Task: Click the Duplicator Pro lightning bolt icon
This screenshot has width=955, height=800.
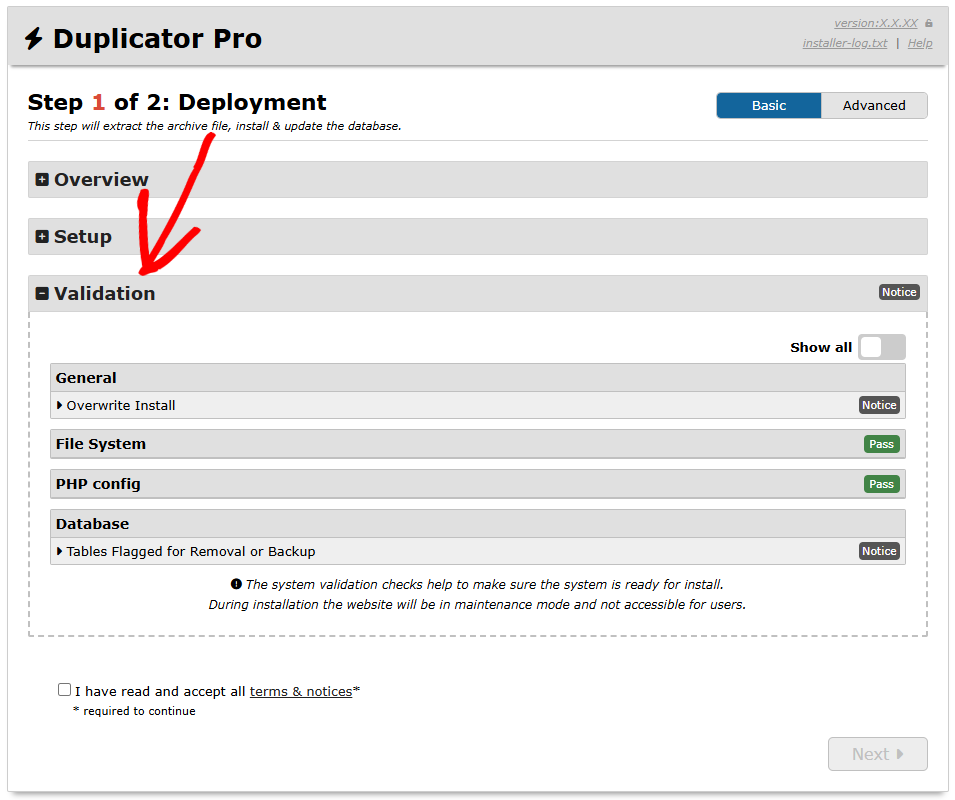Action: click(34, 39)
